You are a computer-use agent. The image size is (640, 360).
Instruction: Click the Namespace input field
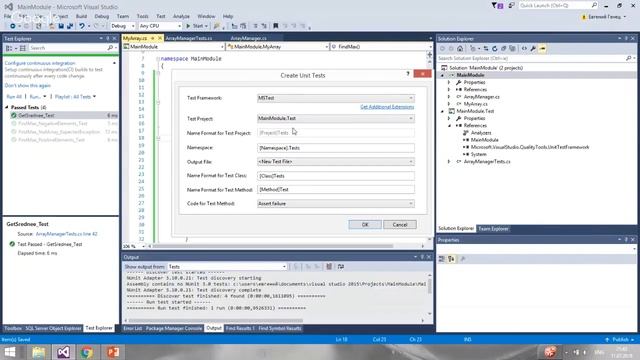[336, 148]
